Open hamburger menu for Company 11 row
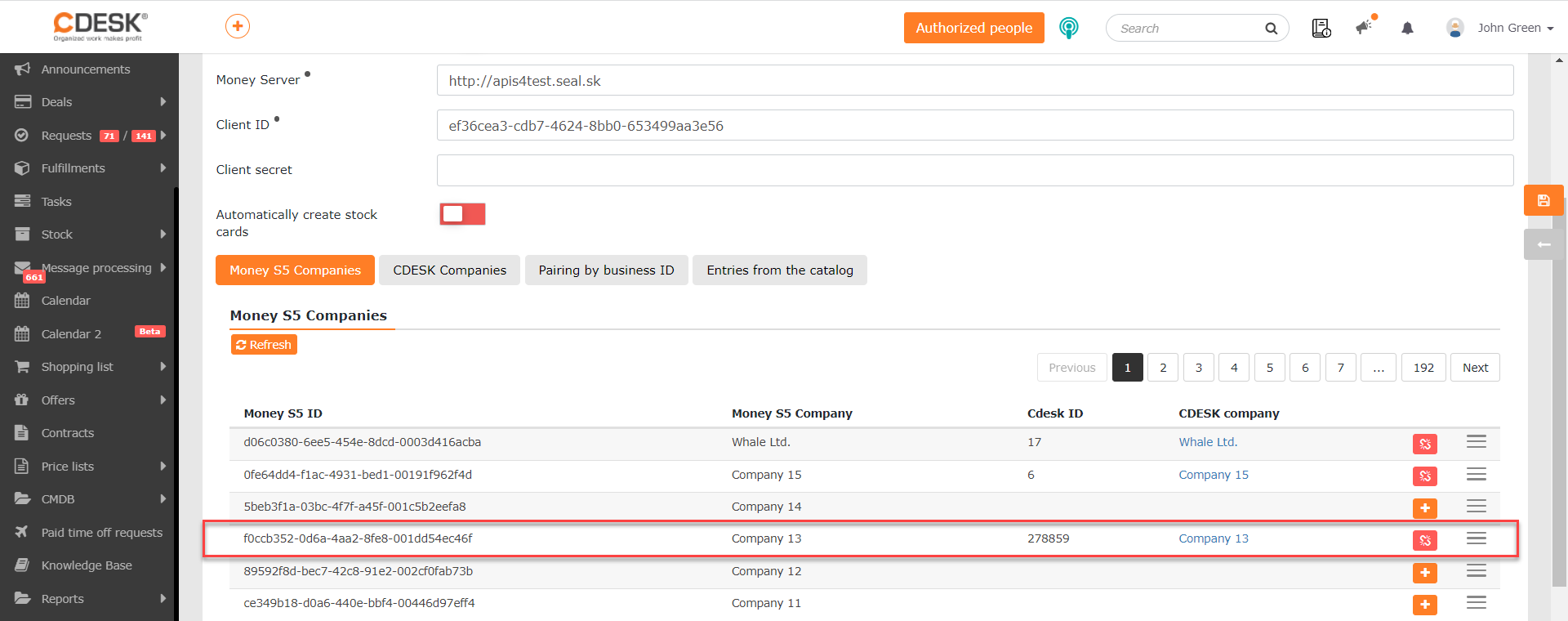1568x621 pixels. pyautogui.click(x=1477, y=602)
